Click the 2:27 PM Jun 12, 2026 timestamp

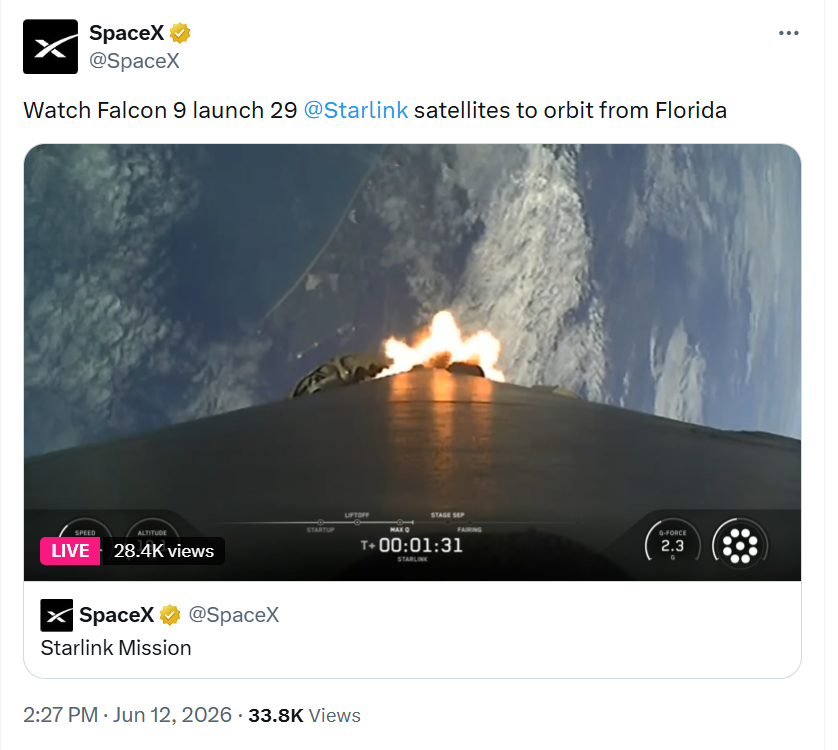pyautogui.click(x=127, y=715)
